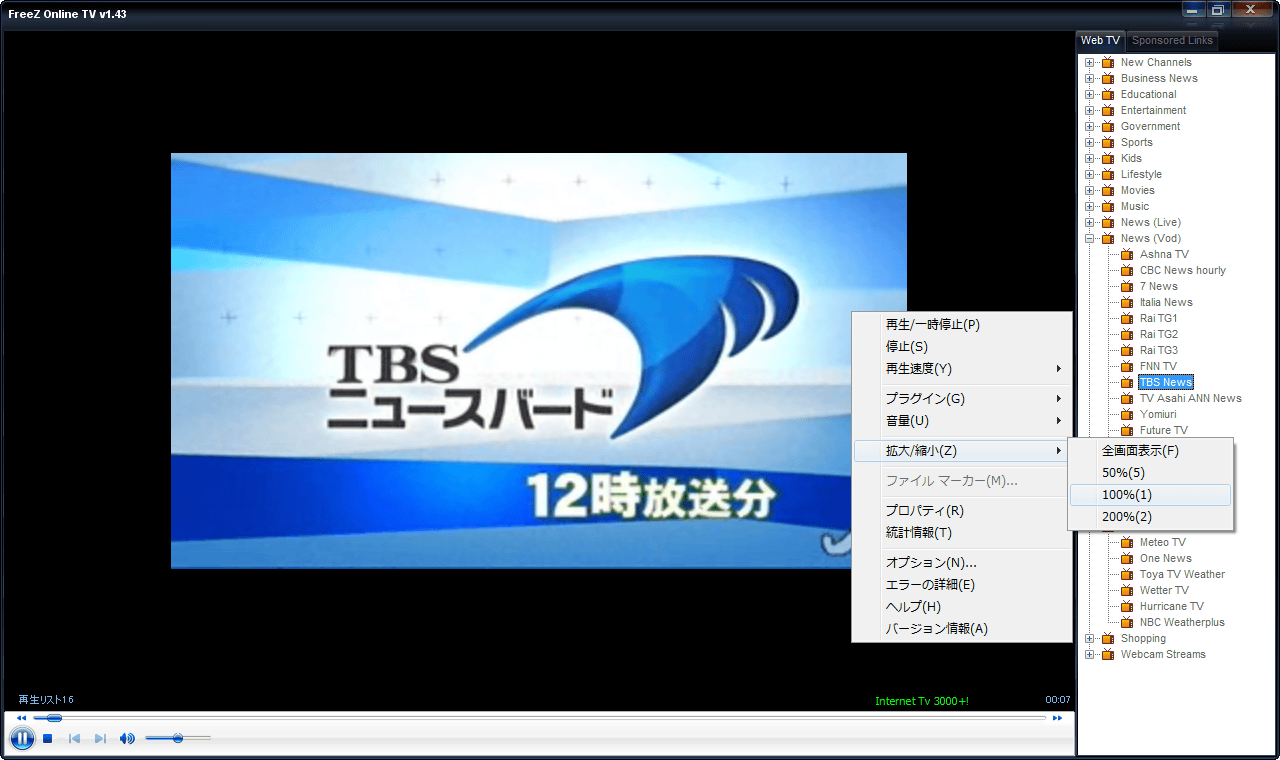Select 全画面表示(F) fullscreen option
The width and height of the screenshot is (1280, 760).
click(1150, 451)
